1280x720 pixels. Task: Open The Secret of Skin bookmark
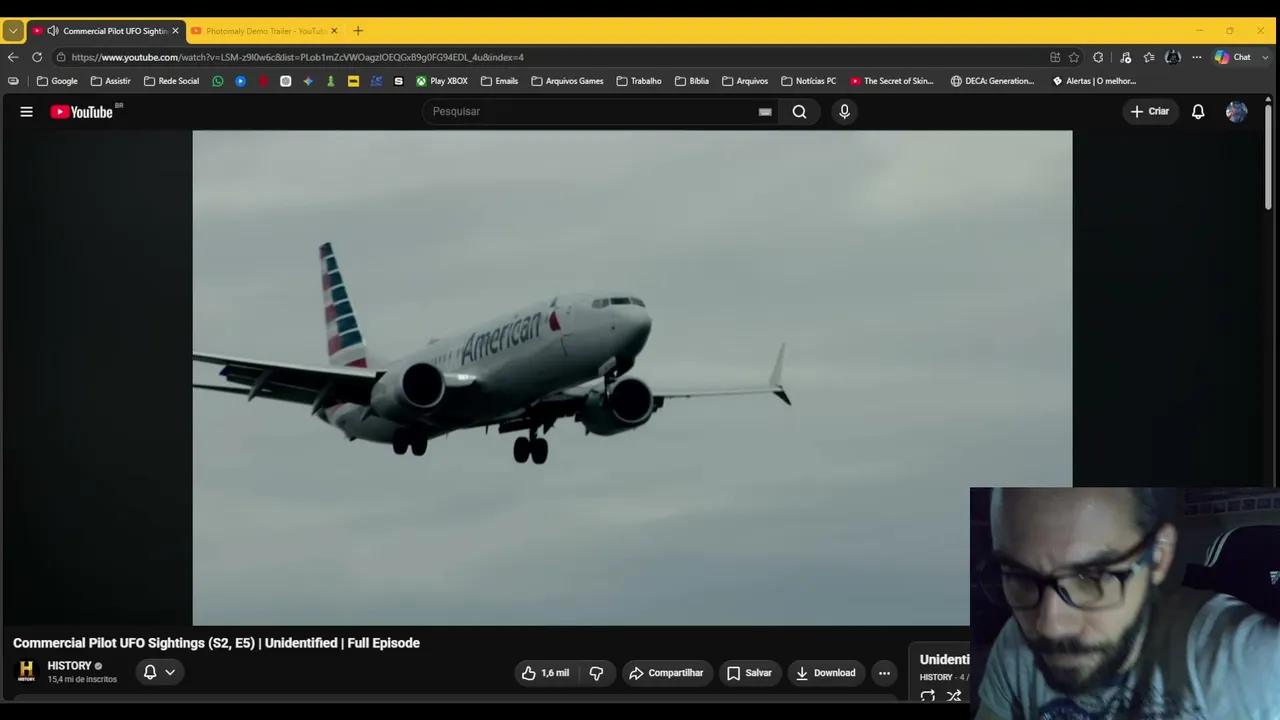[x=892, y=81]
